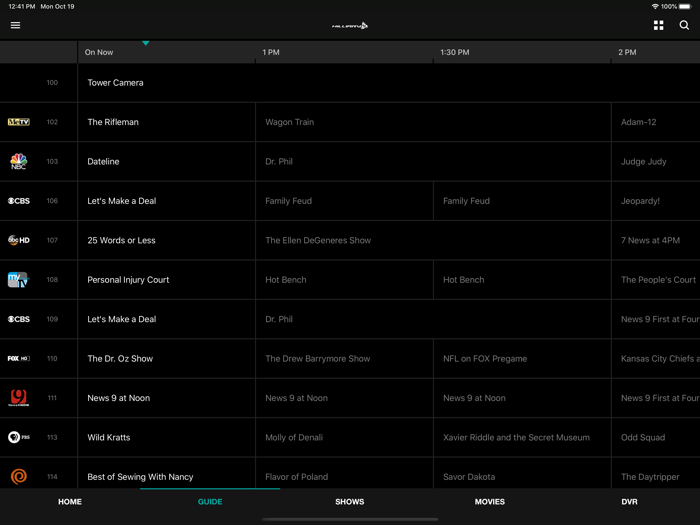Open 1 PM Family Feud listing

pos(344,201)
